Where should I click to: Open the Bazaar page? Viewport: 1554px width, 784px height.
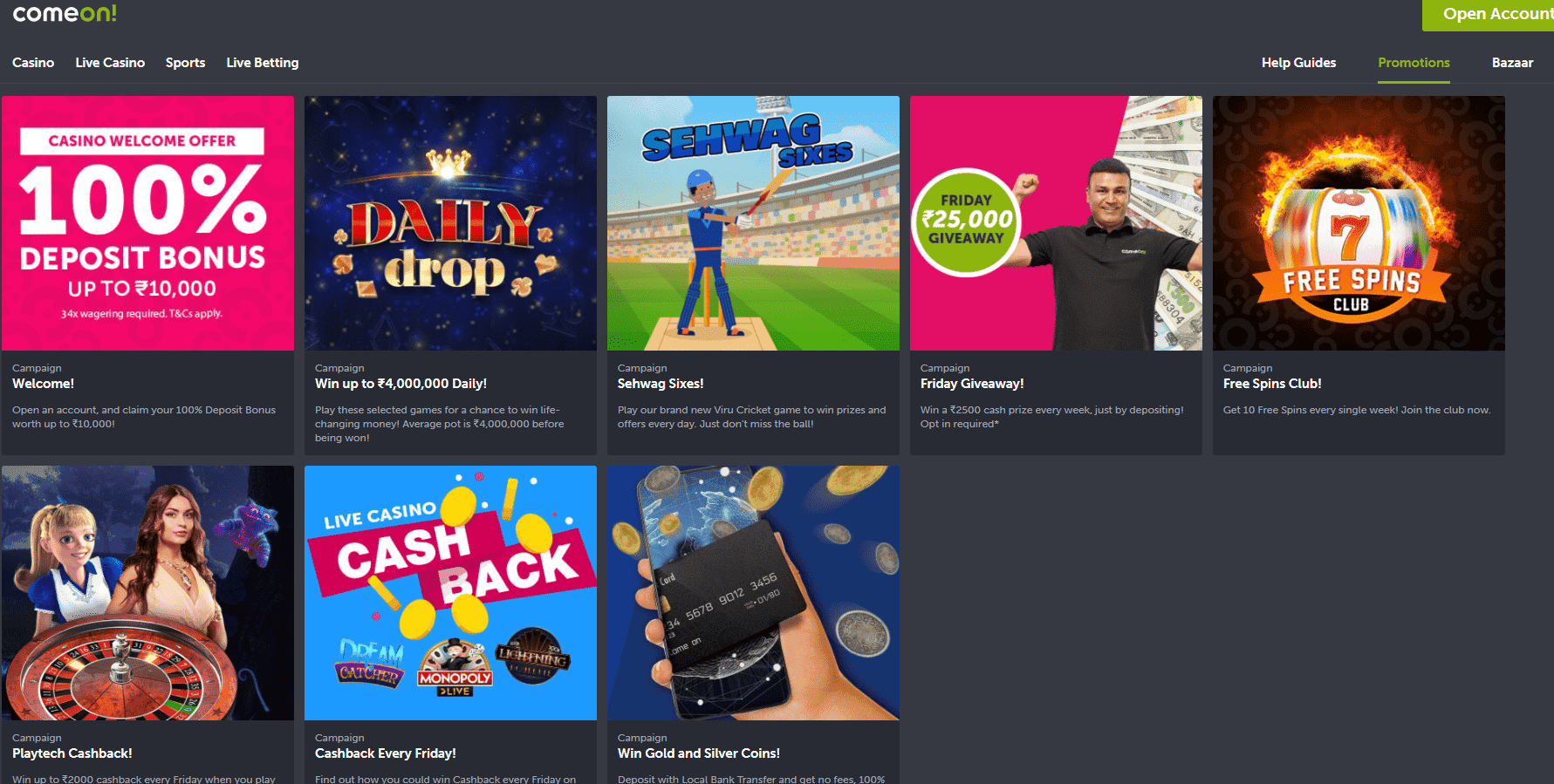point(1512,63)
